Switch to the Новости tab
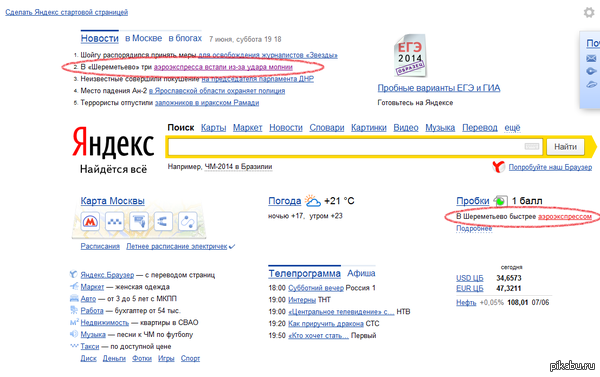The height and width of the screenshot is (377, 600). [x=99, y=39]
